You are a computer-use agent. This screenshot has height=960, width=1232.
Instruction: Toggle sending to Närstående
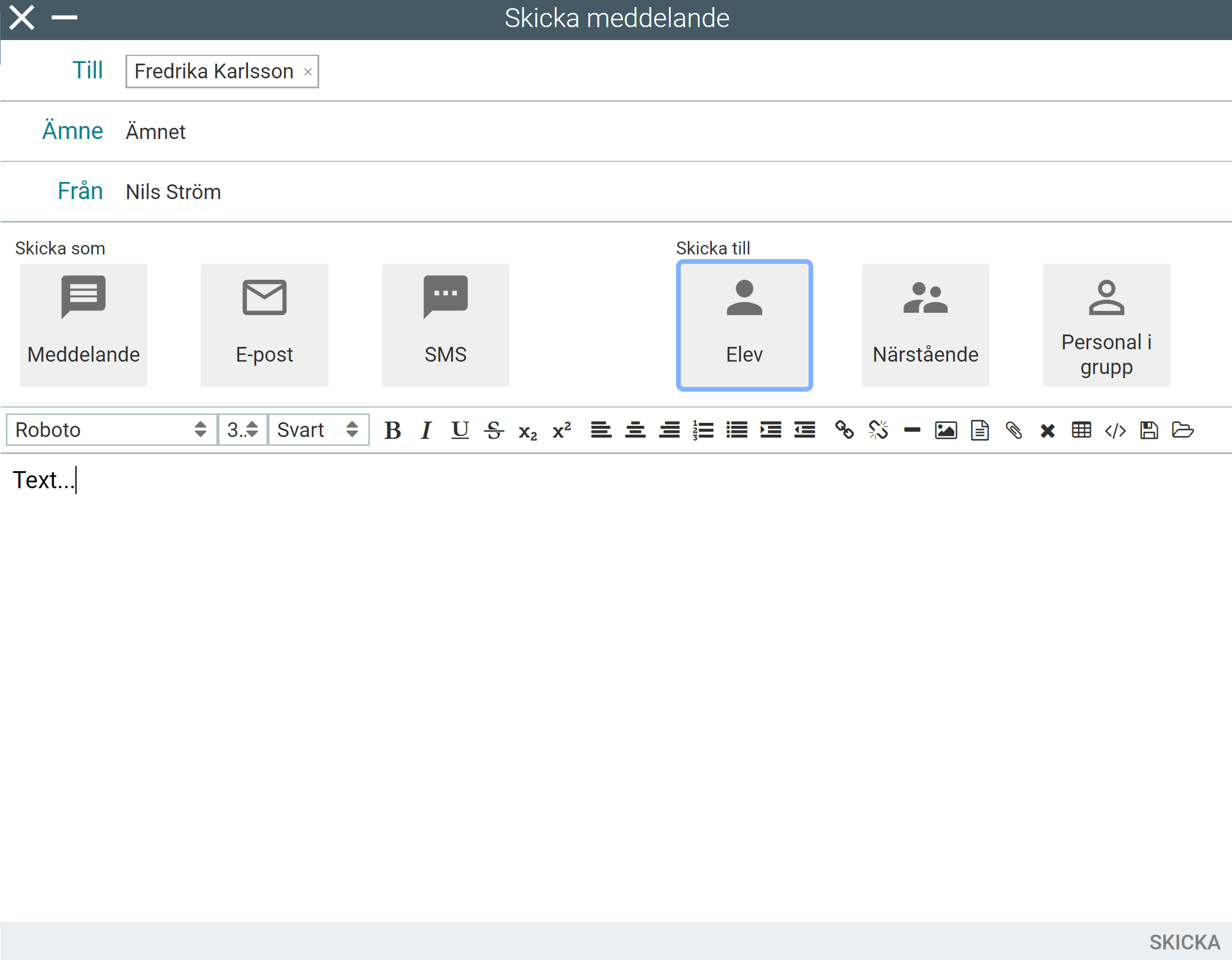tap(926, 325)
